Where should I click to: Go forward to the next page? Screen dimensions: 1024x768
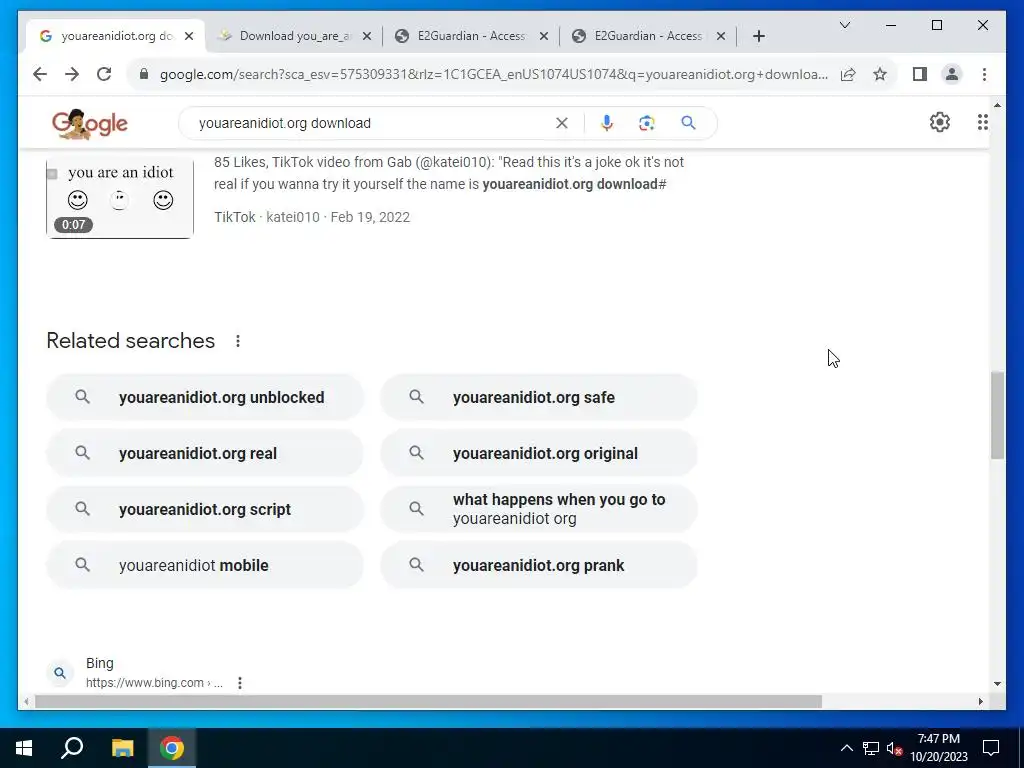coord(72,74)
